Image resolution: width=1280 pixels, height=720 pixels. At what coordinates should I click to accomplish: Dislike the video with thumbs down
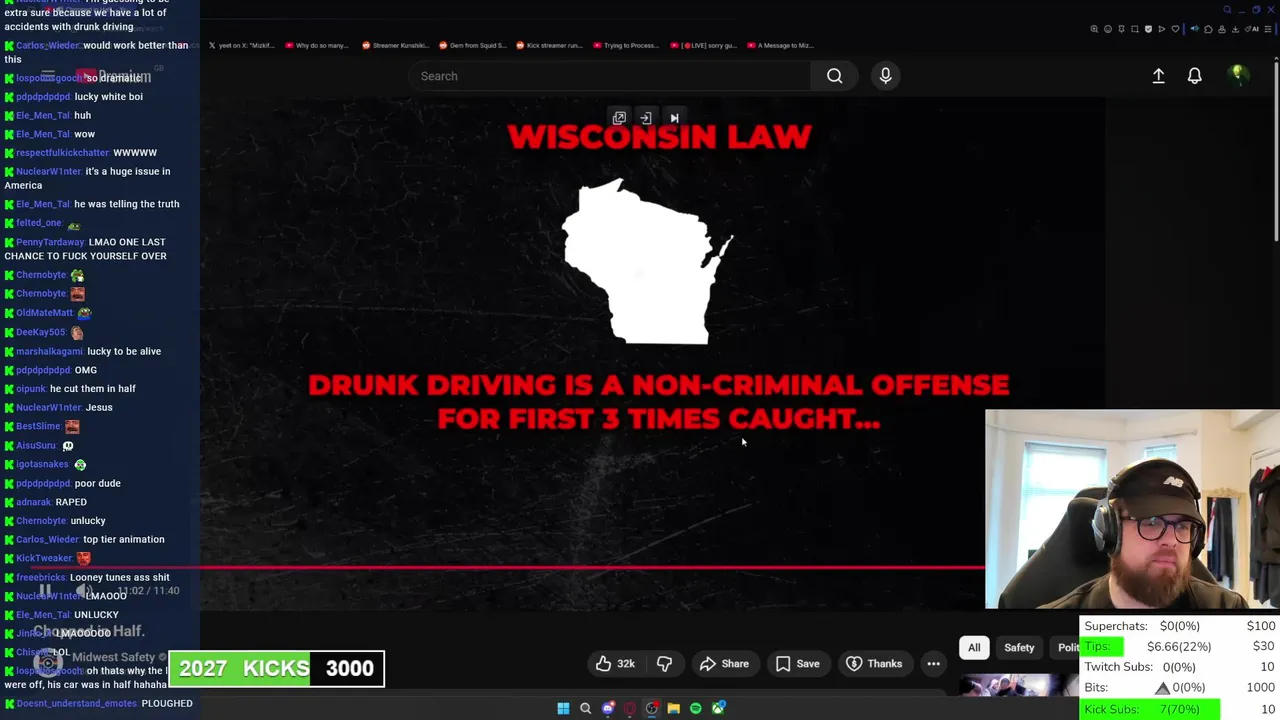(664, 664)
